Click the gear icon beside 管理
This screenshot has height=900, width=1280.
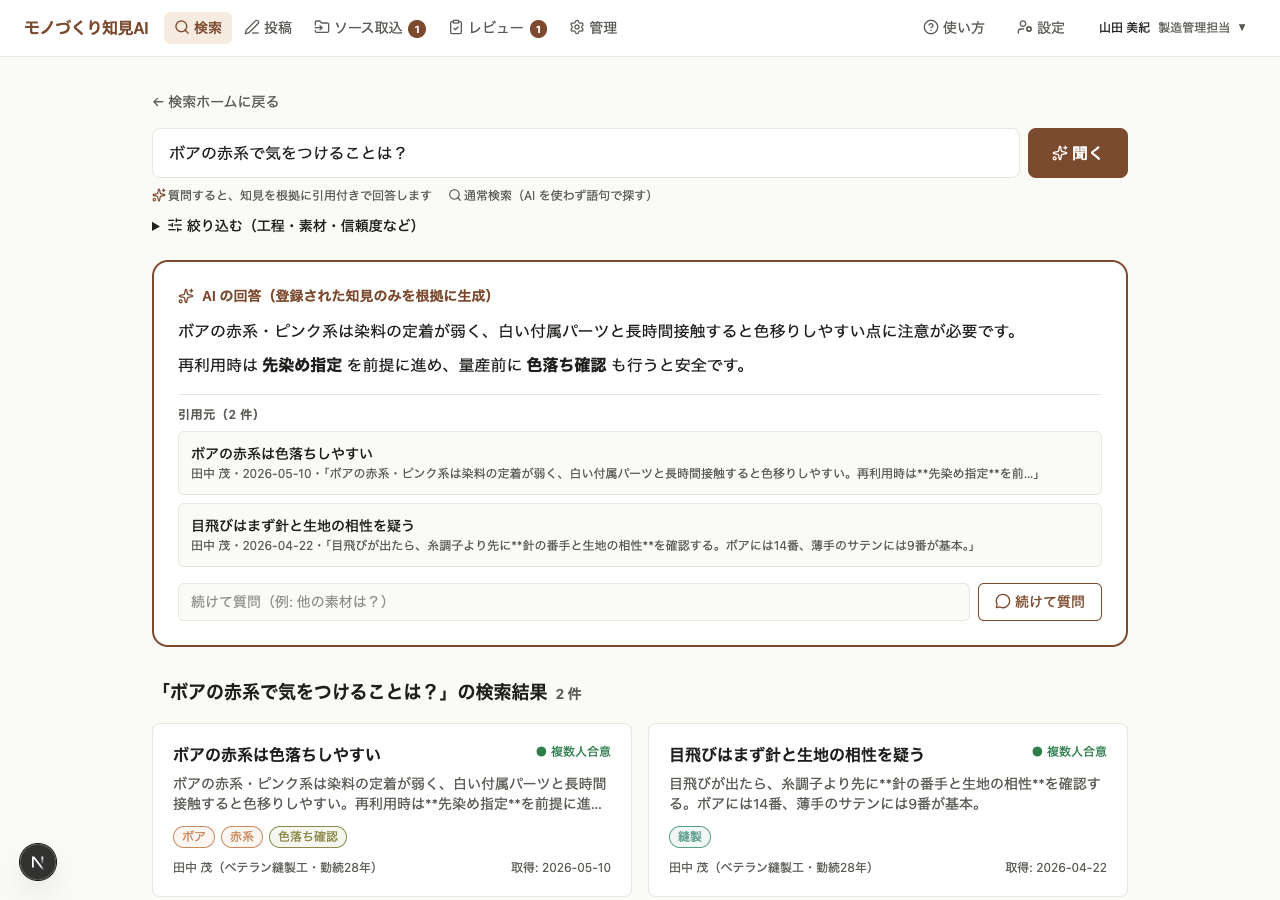[577, 28]
